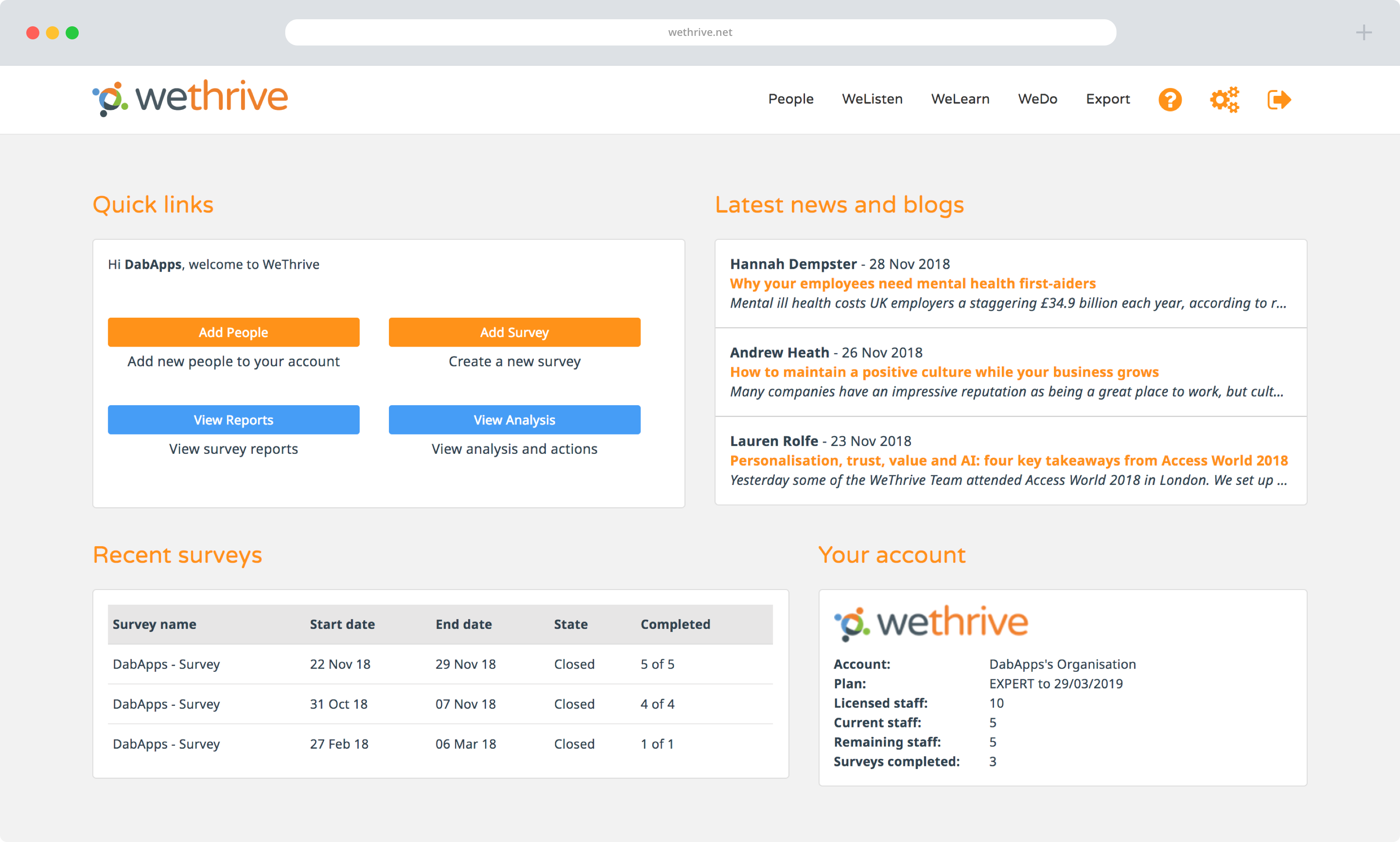
Task: Click the Add Survey button
Action: tap(514, 332)
